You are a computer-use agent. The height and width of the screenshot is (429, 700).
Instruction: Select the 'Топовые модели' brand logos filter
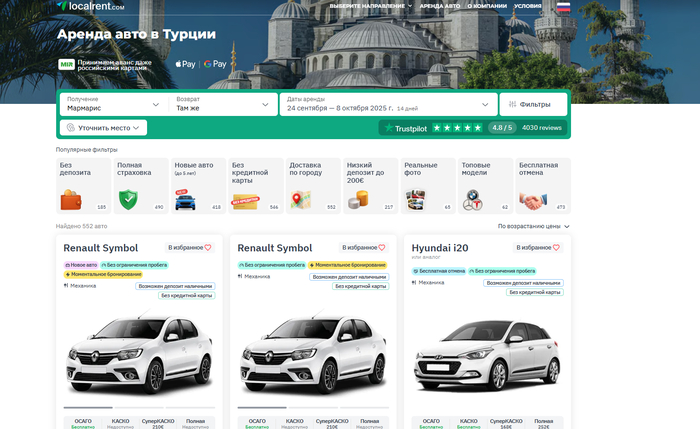[485, 185]
